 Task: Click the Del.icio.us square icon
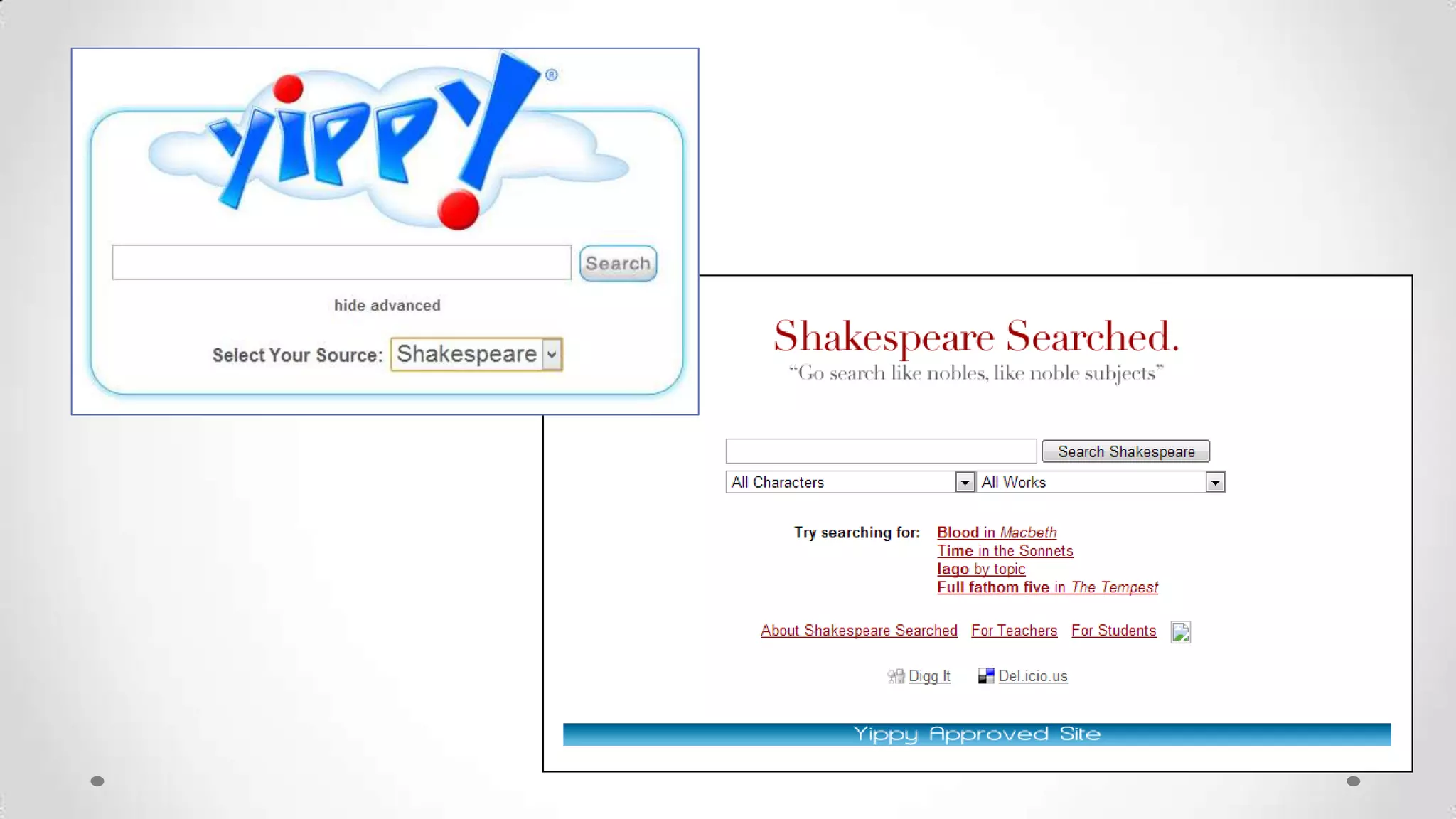click(986, 676)
